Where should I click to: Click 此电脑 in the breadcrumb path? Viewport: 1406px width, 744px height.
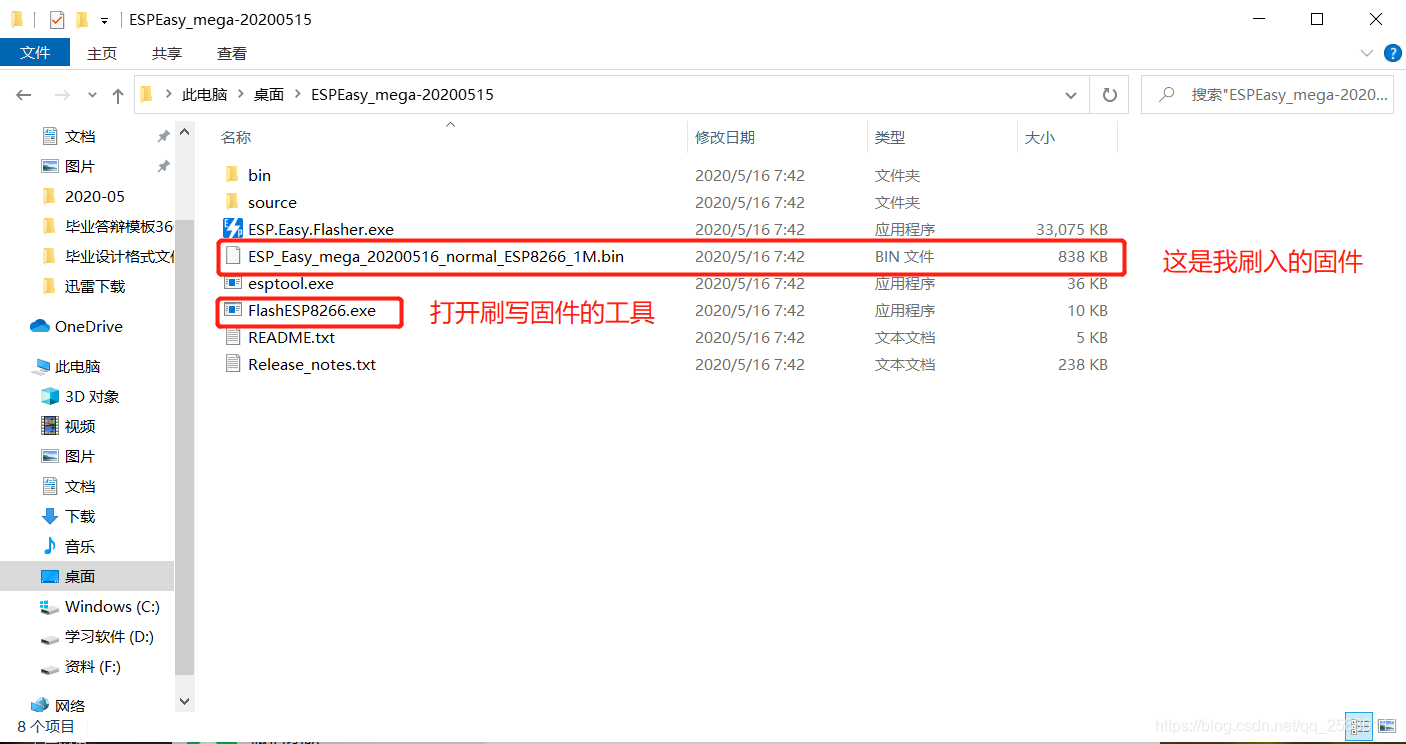coord(204,95)
